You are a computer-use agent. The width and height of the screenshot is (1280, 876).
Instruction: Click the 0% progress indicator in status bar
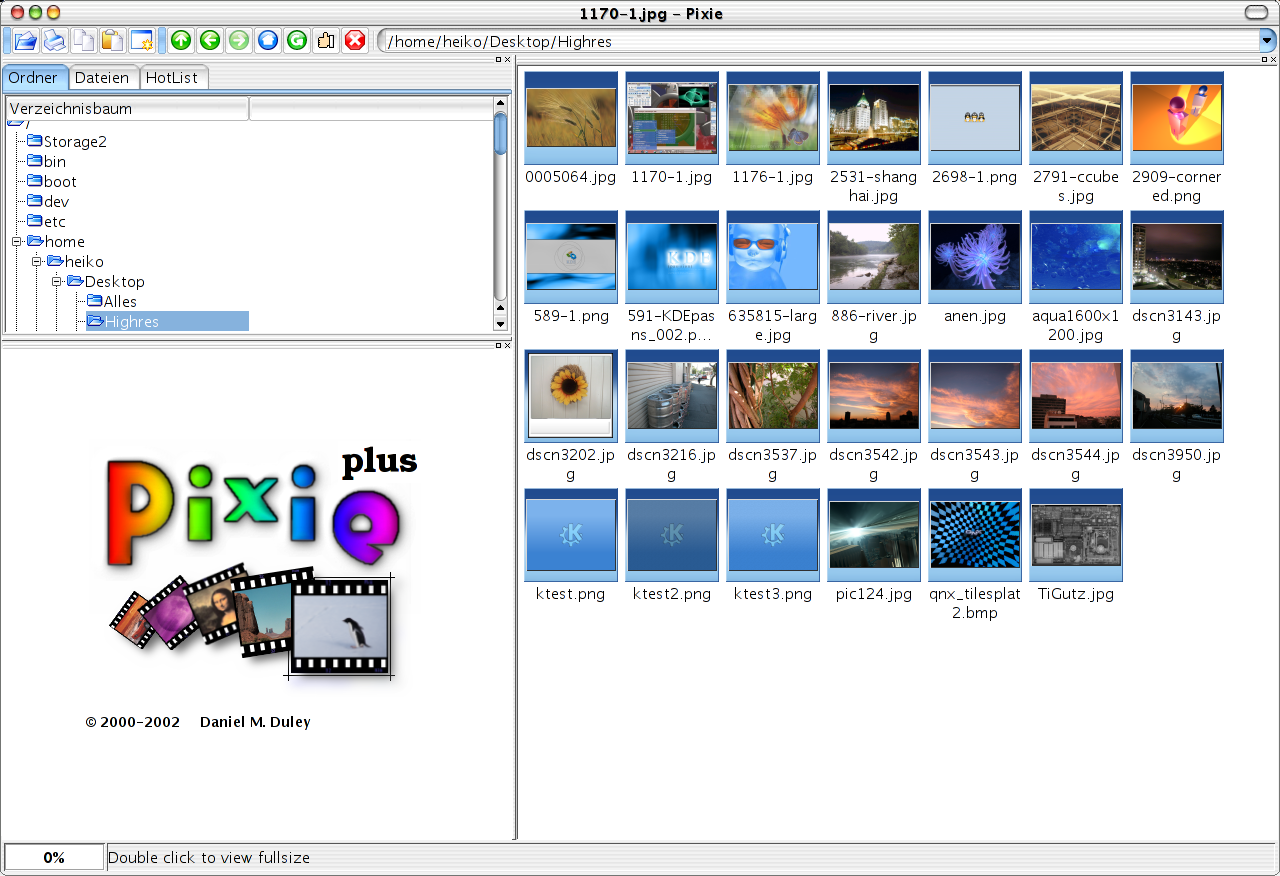coord(54,857)
